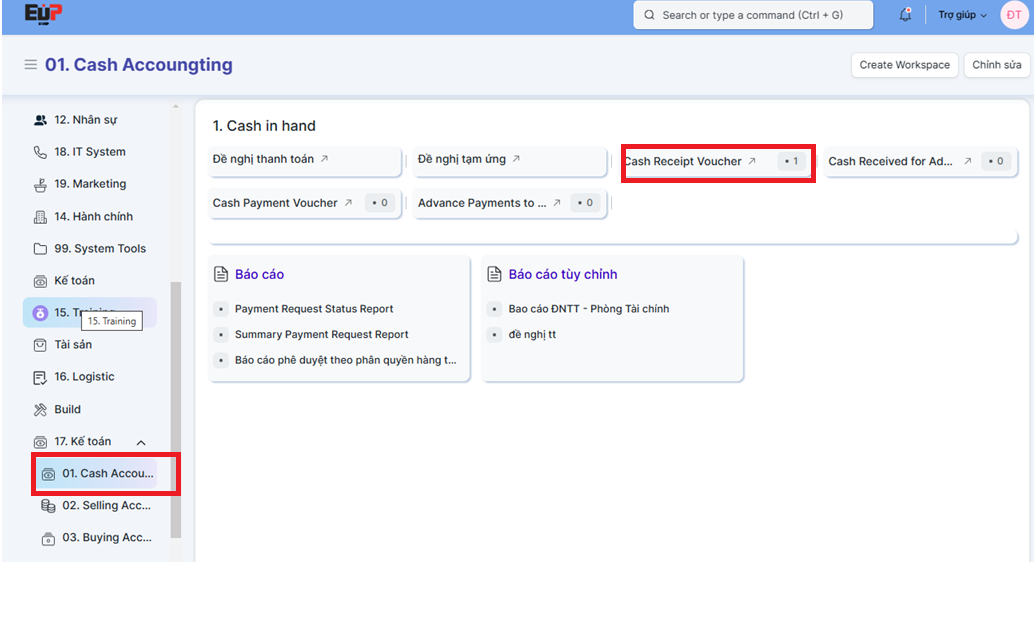Open the Trợ giúp help dropdown
The image size is (1034, 642).
(x=962, y=15)
